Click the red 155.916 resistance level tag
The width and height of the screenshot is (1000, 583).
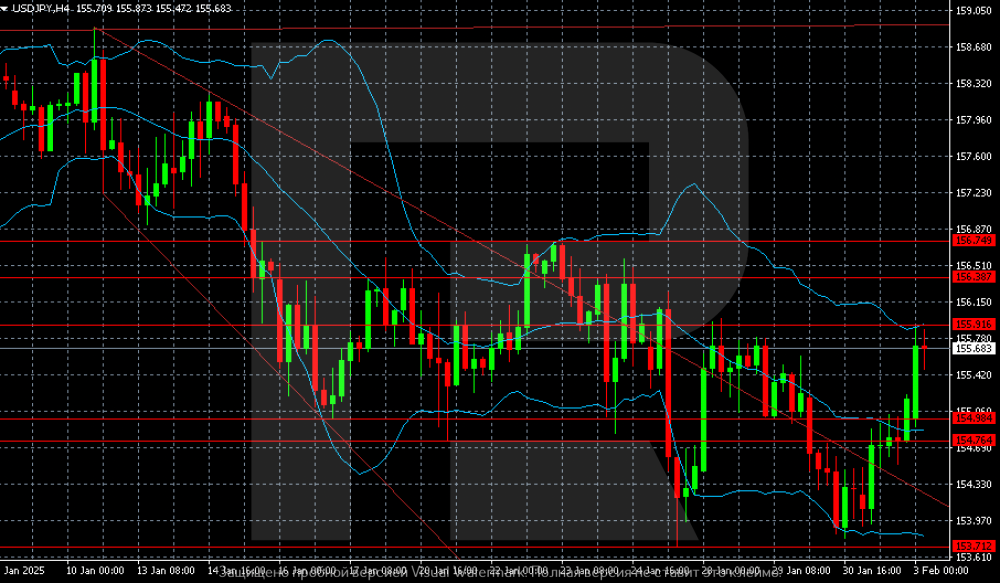pyautogui.click(x=973, y=324)
